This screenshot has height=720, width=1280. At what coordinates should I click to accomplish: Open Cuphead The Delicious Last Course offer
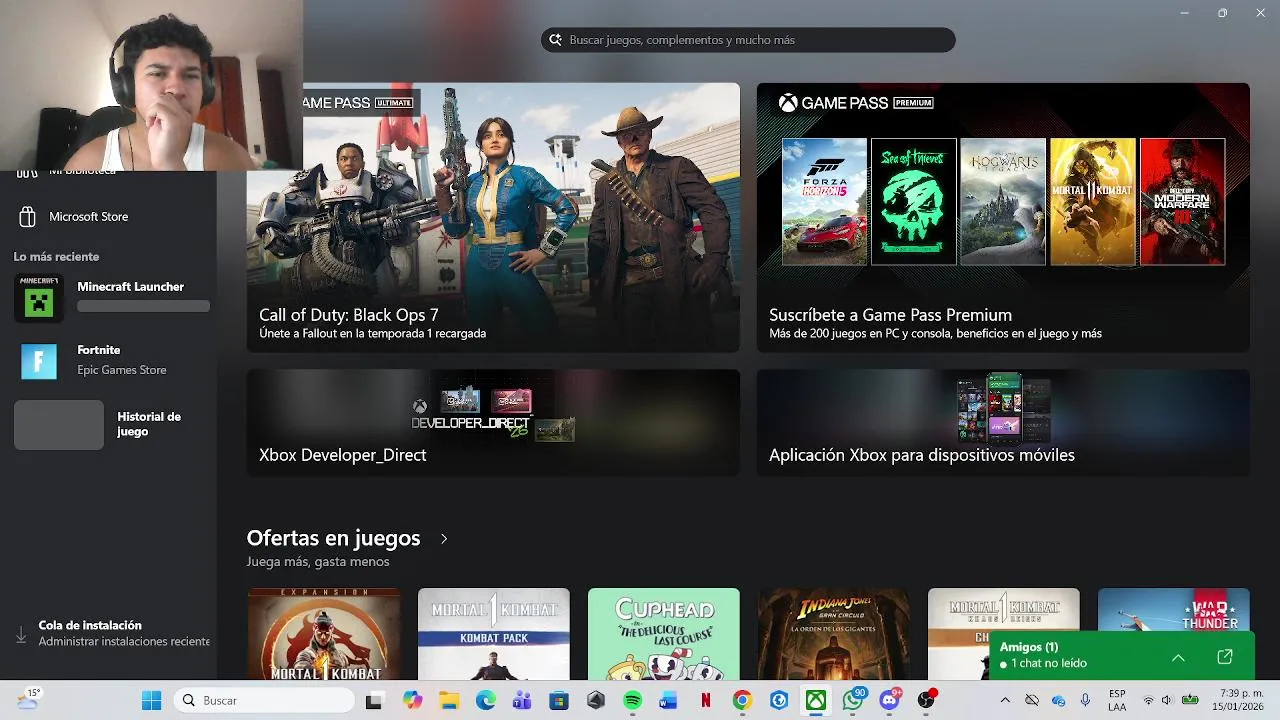click(664, 634)
